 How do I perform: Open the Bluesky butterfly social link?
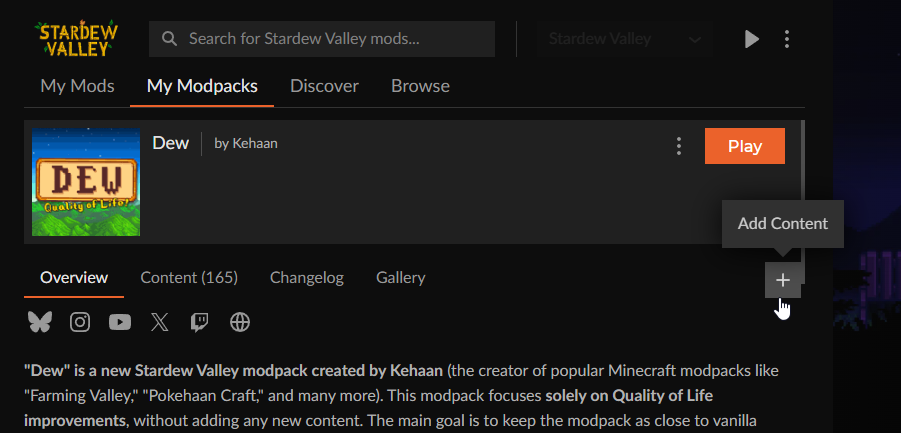click(40, 322)
